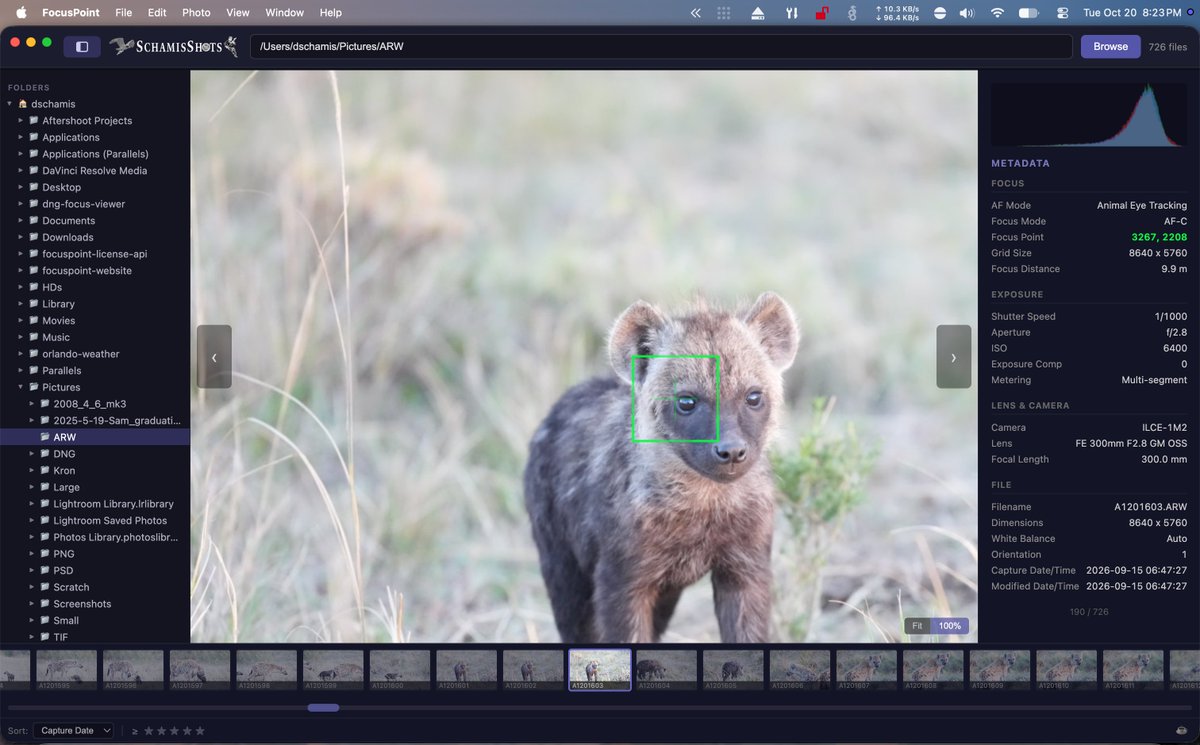This screenshot has height=745, width=1200.
Task: Open the Capture Date sort dropdown
Action: pos(73,731)
